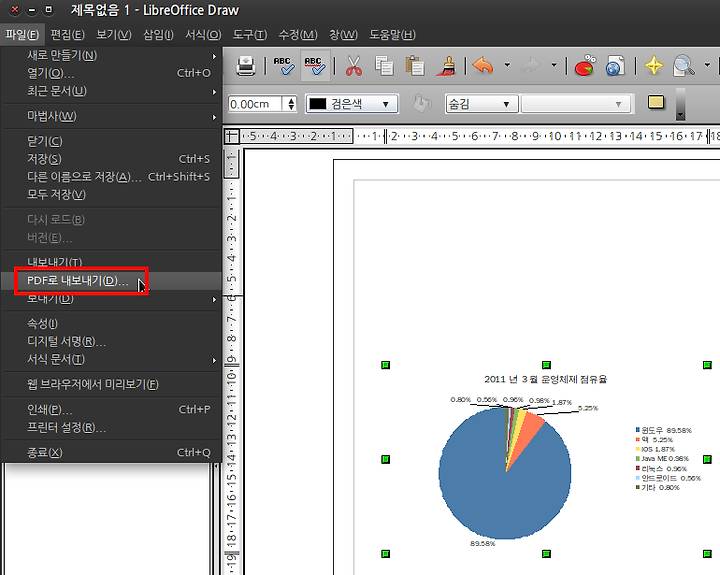The image size is (720, 575).
Task: Click the 윈도우 89.58% legend entry
Action: (664, 430)
